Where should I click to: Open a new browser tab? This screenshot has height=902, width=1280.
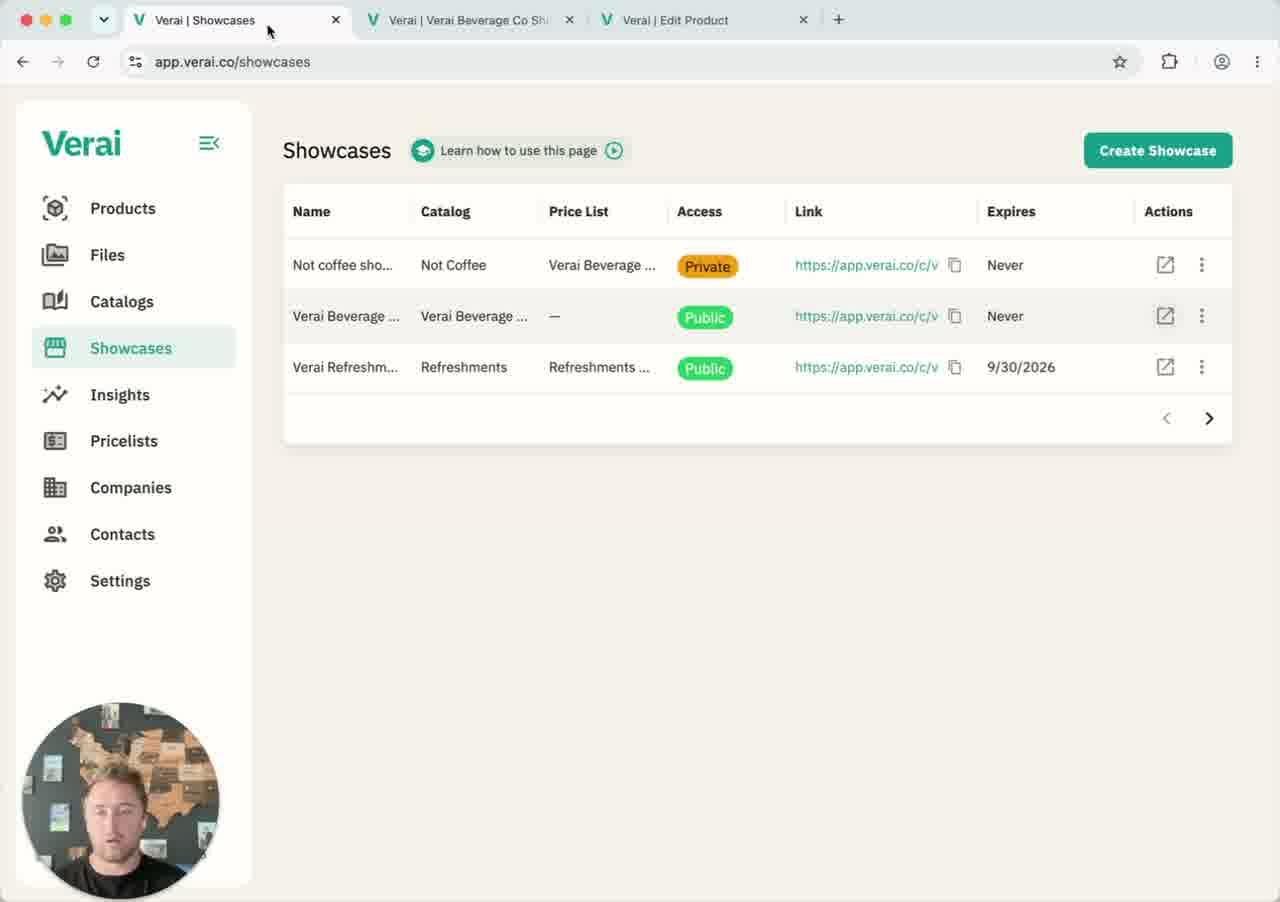[838, 20]
